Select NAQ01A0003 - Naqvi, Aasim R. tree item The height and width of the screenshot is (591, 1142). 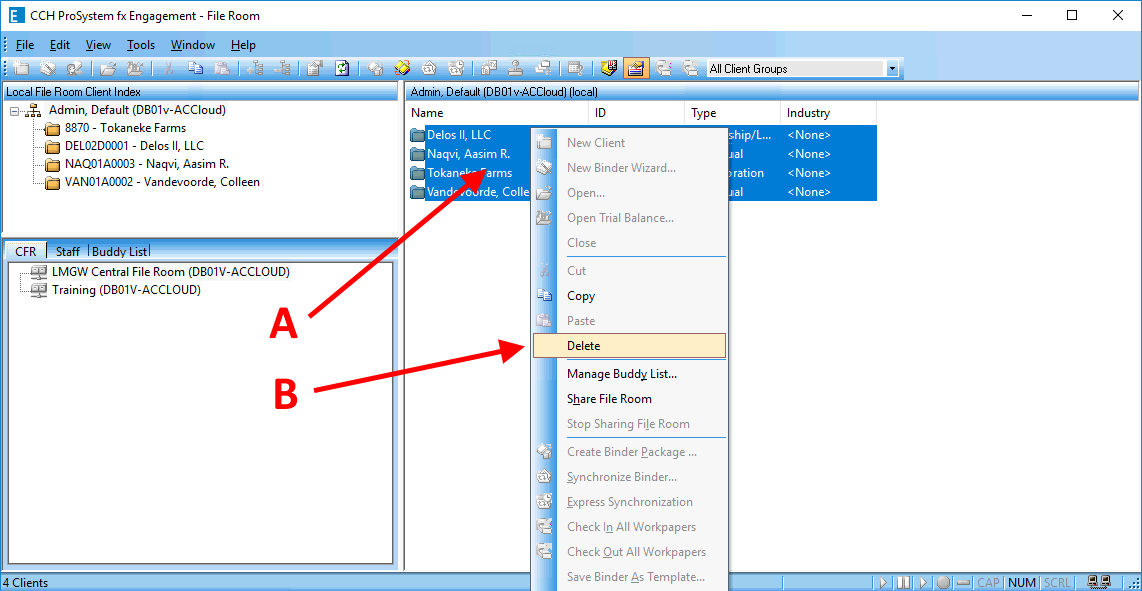tap(146, 164)
